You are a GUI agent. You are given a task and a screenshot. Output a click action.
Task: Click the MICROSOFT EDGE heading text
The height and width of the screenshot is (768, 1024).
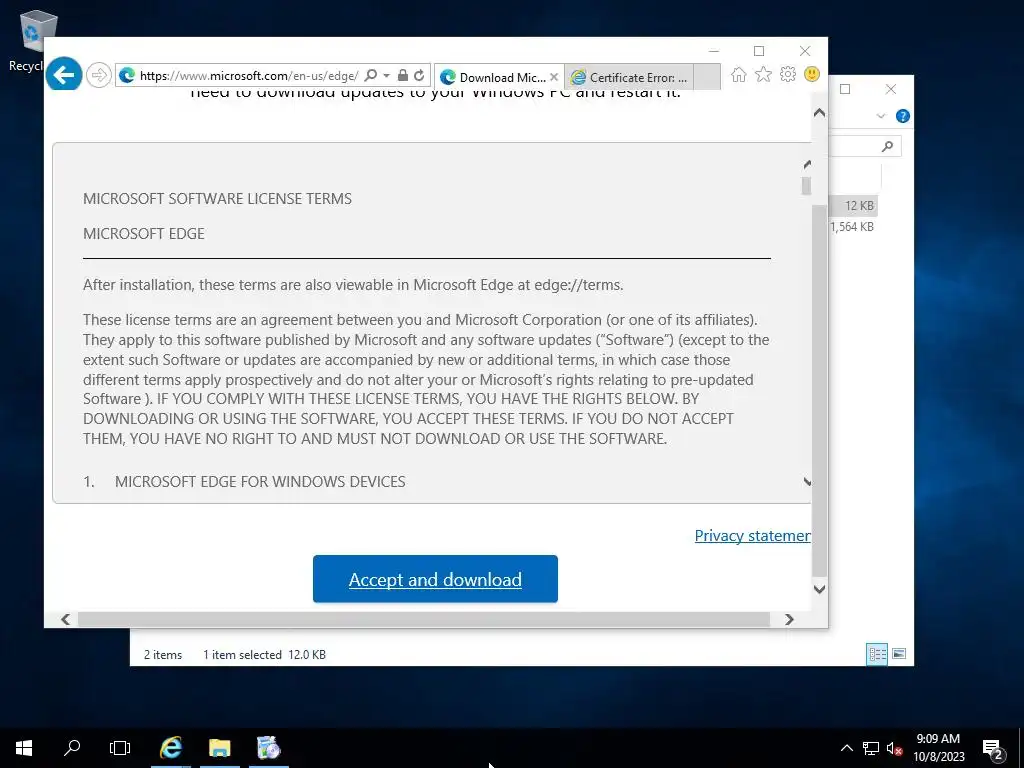[144, 234]
